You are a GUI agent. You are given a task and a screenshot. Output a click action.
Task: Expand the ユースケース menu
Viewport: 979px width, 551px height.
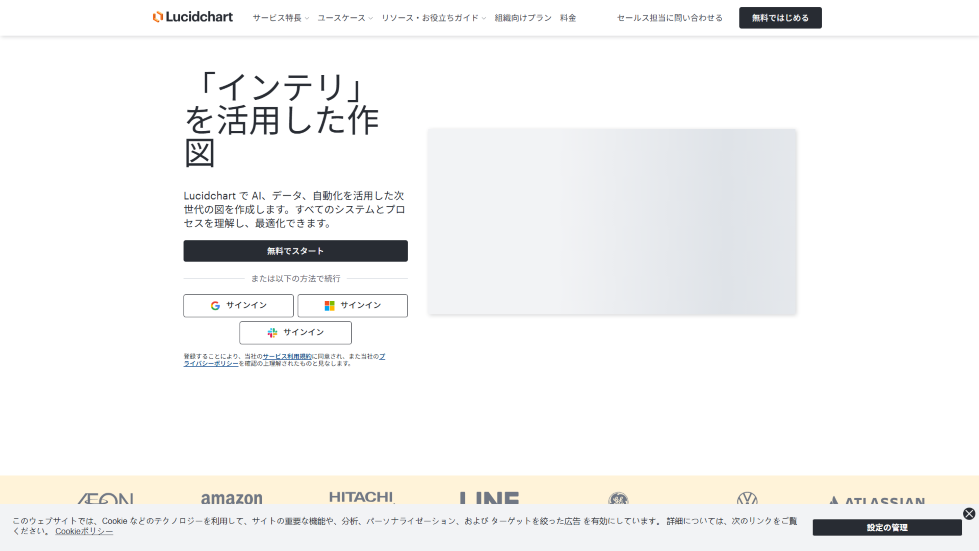pyautogui.click(x=345, y=18)
